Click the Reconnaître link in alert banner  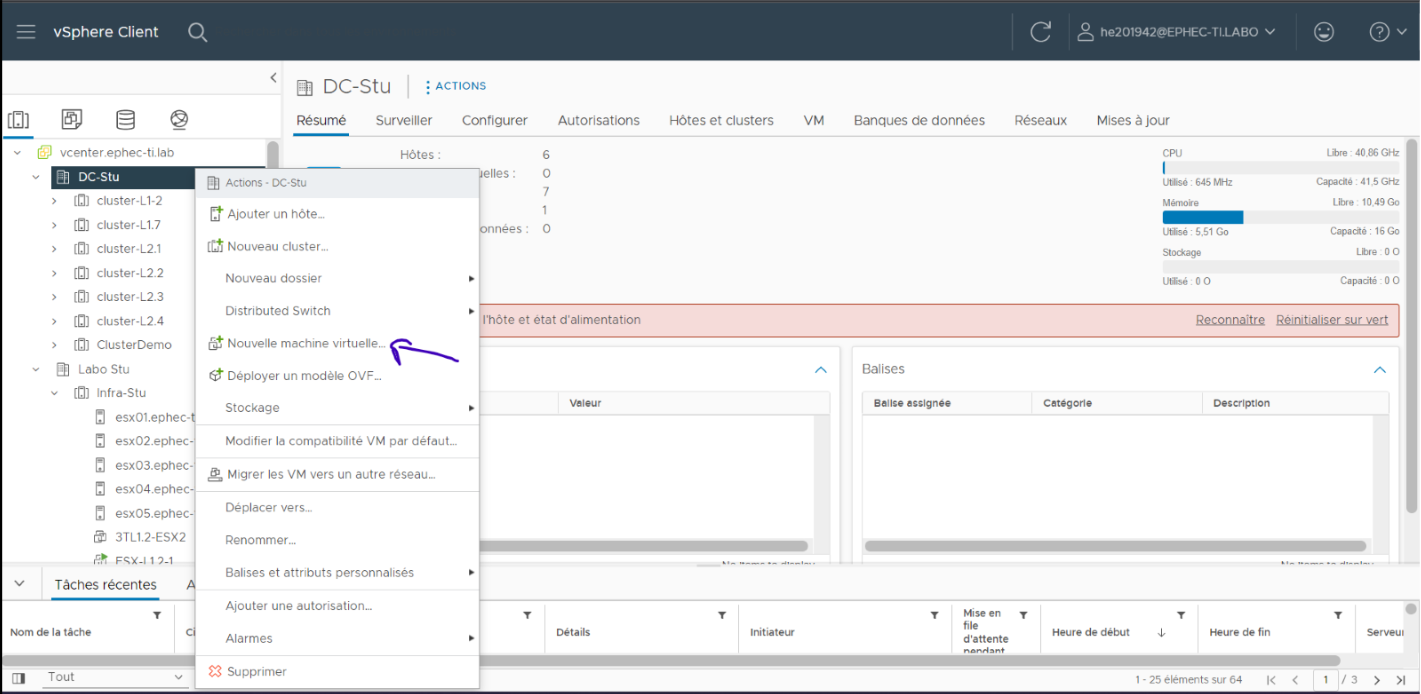(x=1230, y=320)
